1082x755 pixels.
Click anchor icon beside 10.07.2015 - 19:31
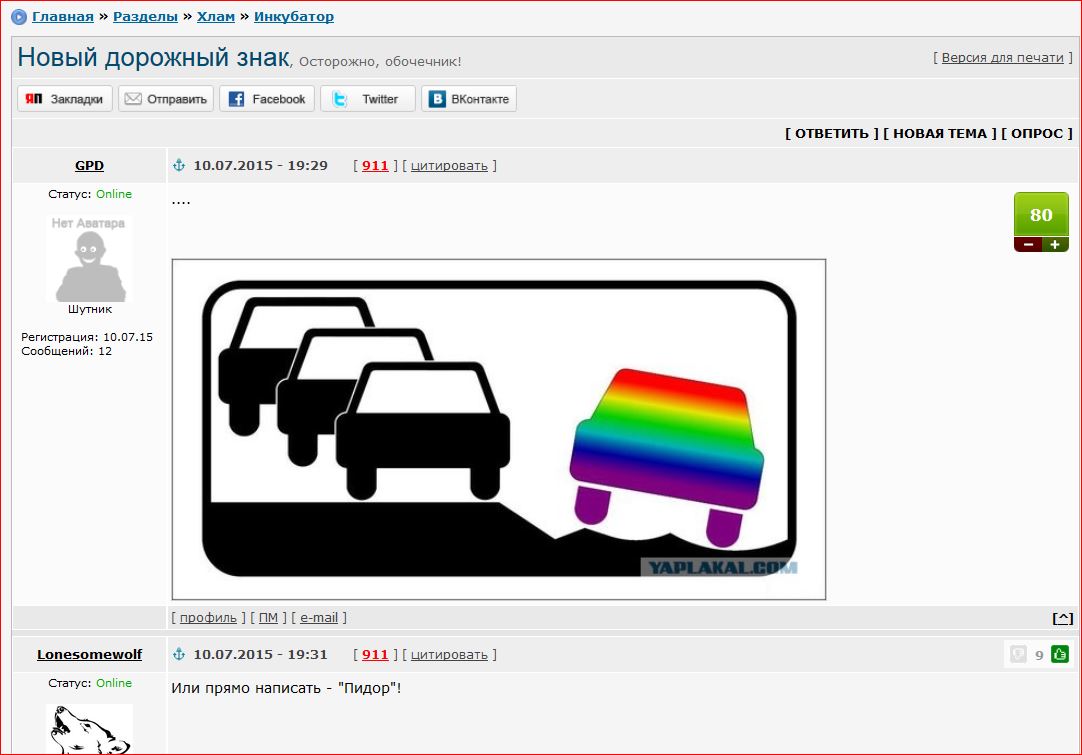pos(179,654)
